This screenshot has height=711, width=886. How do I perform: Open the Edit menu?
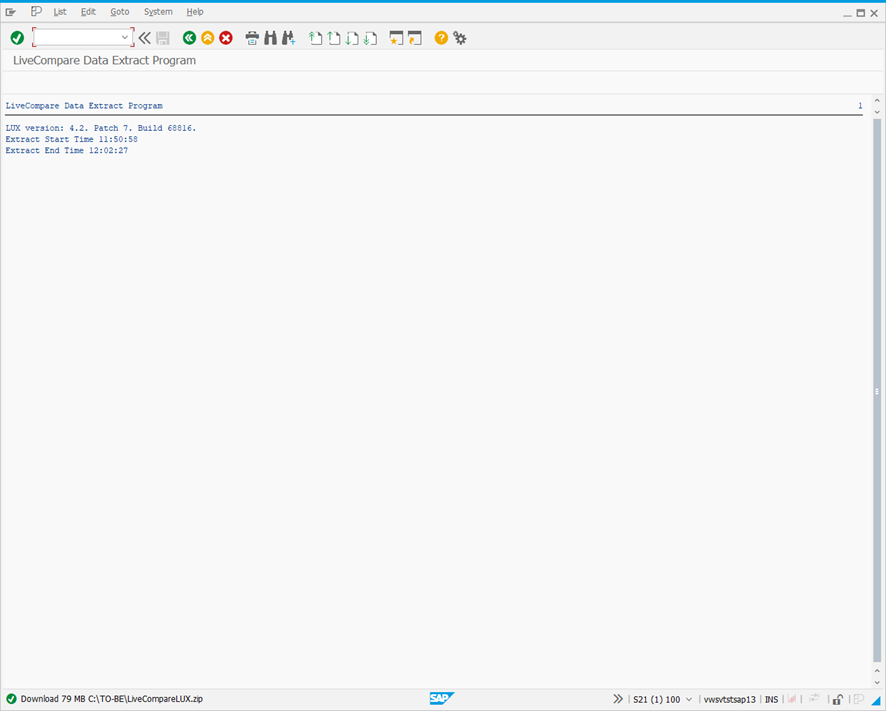[88, 12]
